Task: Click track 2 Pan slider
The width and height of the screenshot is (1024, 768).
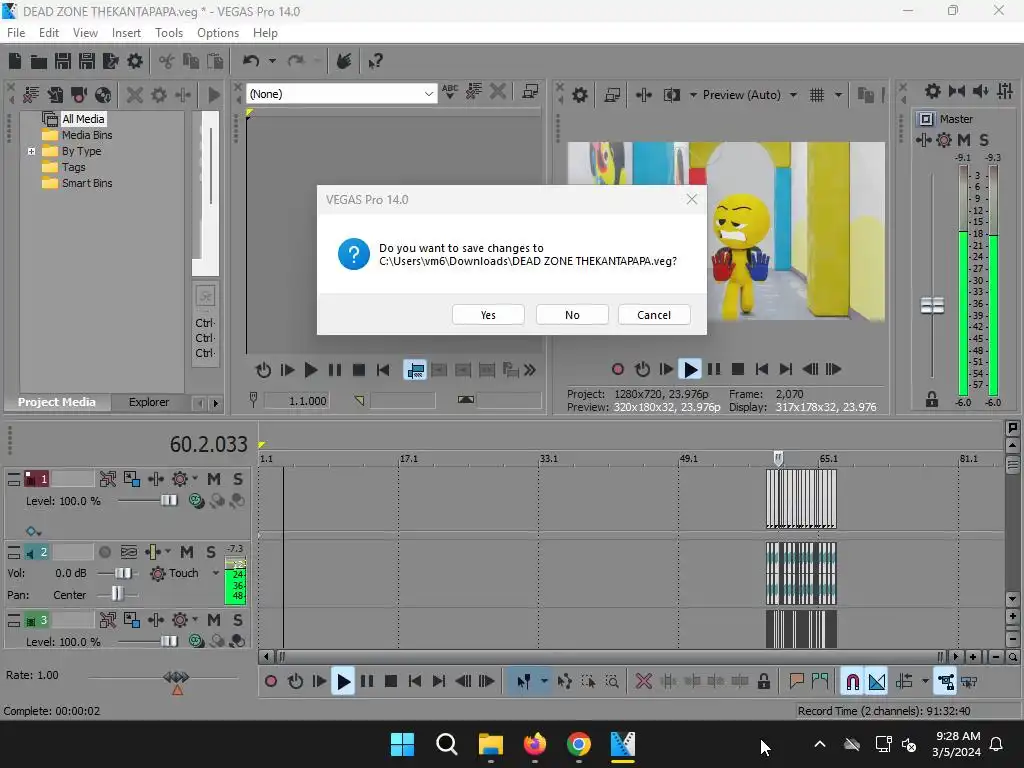Action: 118,594
